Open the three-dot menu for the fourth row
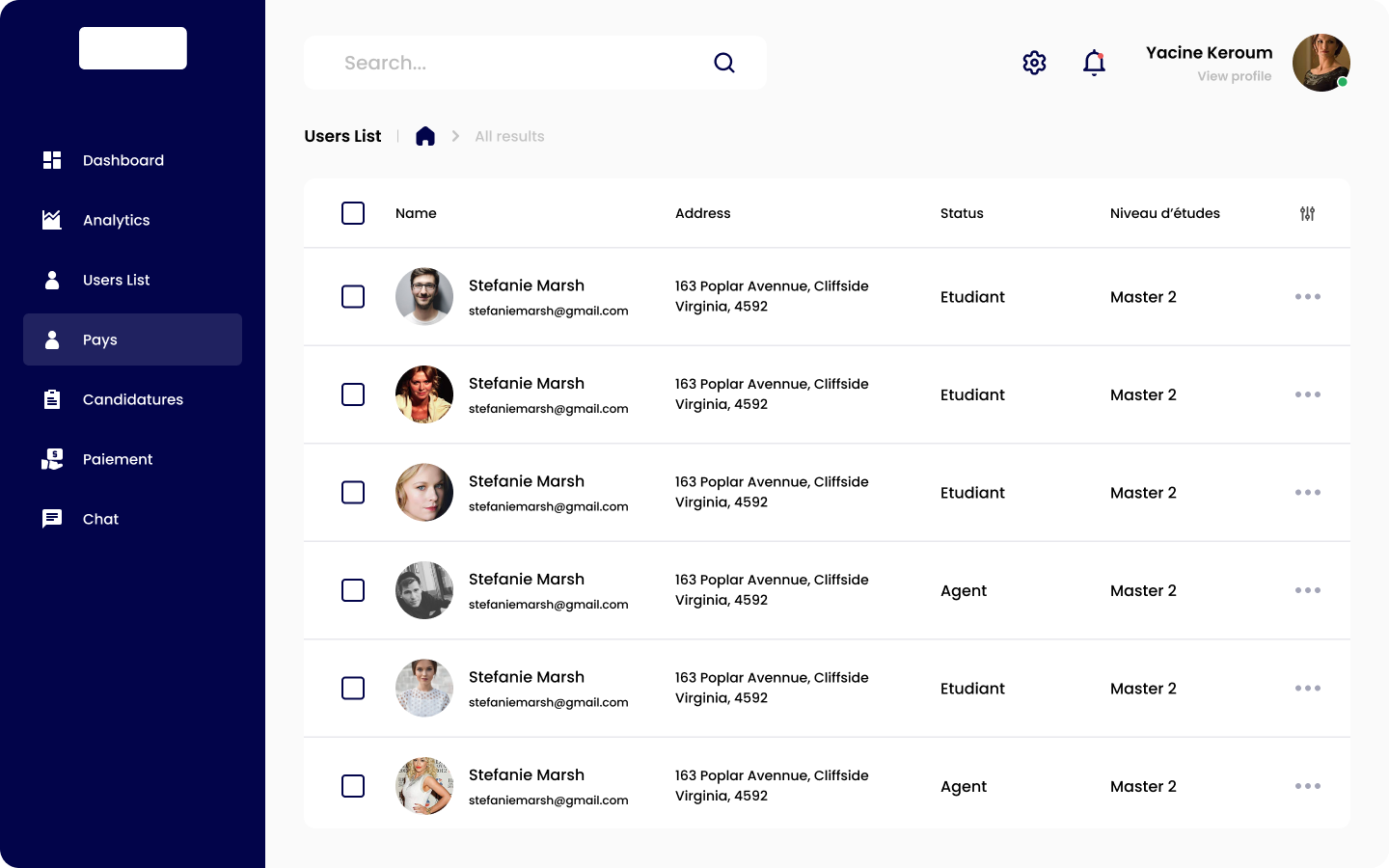The width and height of the screenshot is (1389, 868). 1308,590
